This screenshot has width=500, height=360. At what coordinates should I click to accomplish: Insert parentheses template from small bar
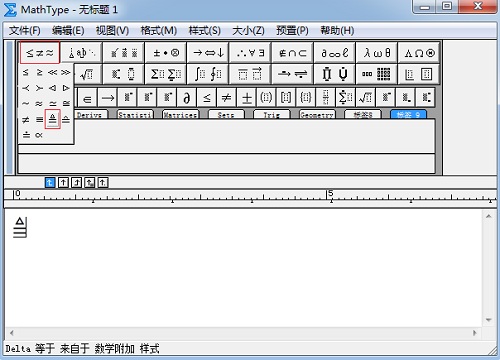click(266, 98)
